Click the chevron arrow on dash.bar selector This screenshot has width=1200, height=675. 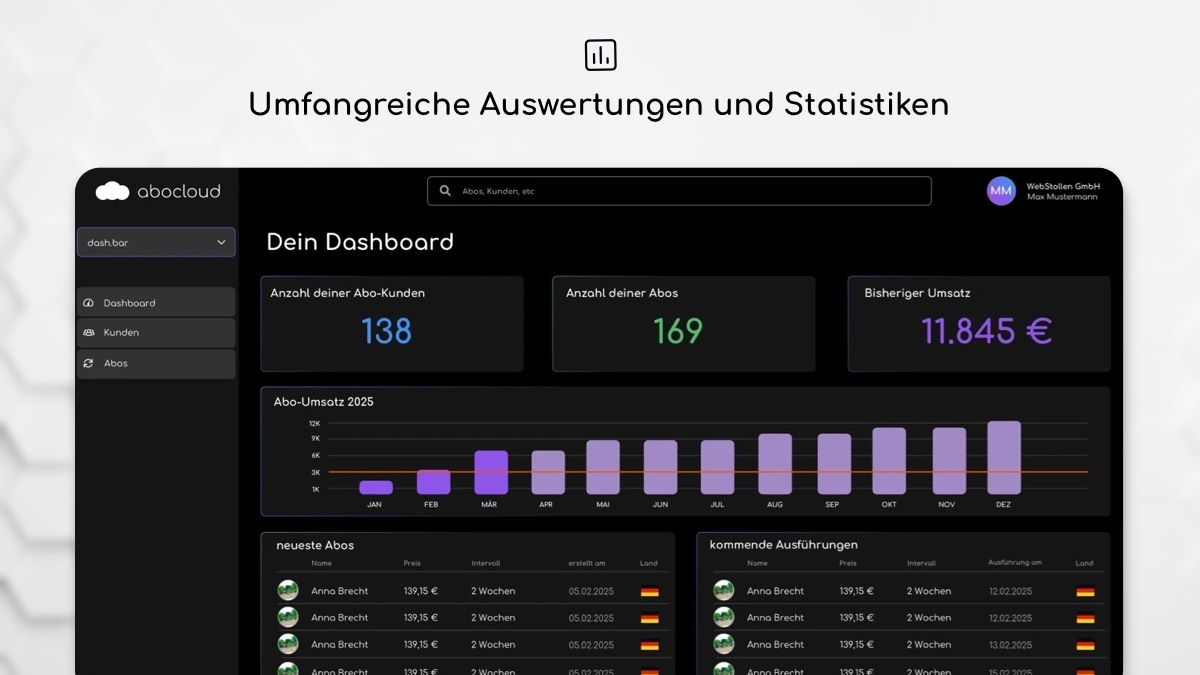[x=221, y=242]
